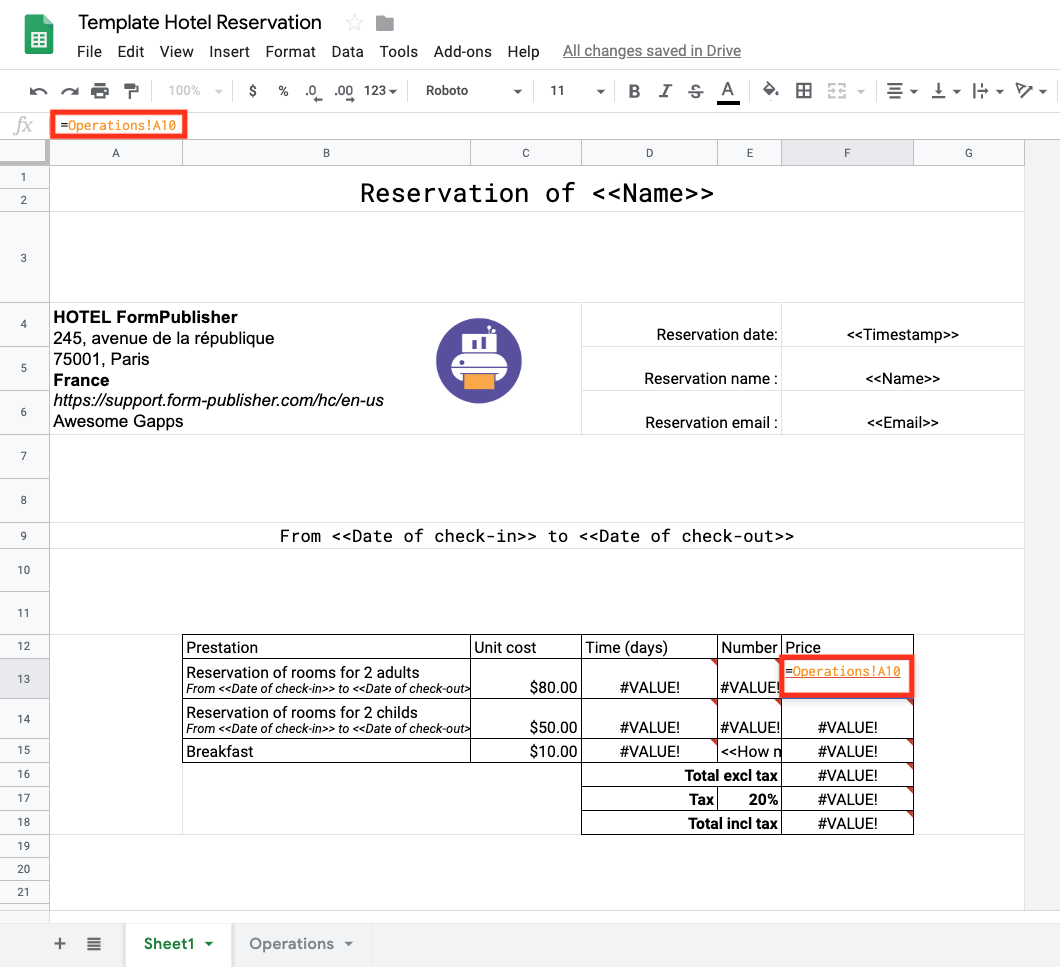Open the text wrapping dropdown
Screen dimensions: 1060x967
pos(988,91)
